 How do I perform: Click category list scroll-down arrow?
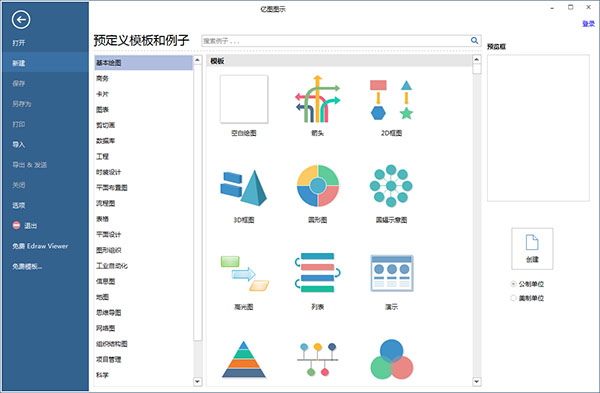coord(197,382)
